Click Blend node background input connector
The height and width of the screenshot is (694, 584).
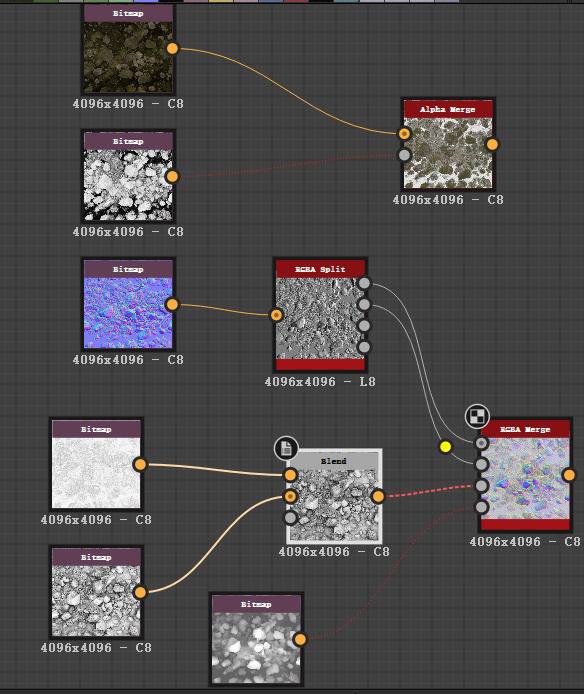tap(290, 496)
